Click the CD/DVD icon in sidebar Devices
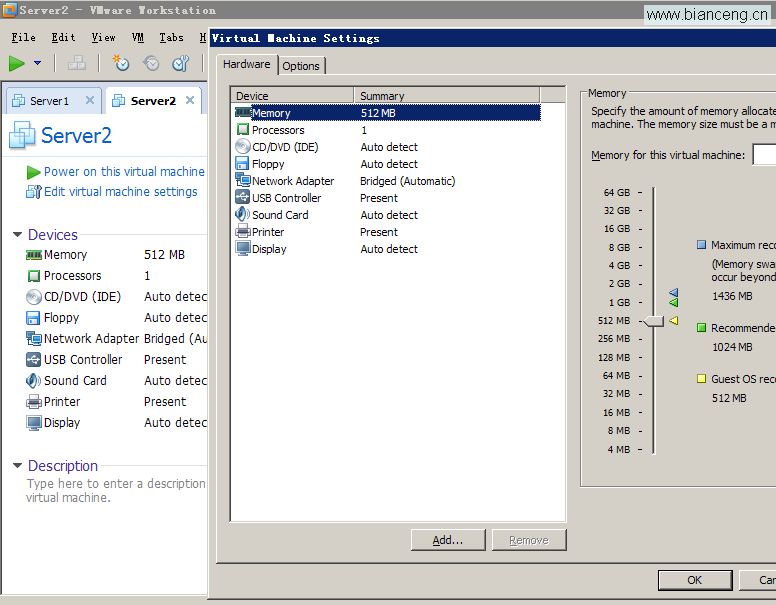Screen dimensions: 776x605 tap(34, 297)
